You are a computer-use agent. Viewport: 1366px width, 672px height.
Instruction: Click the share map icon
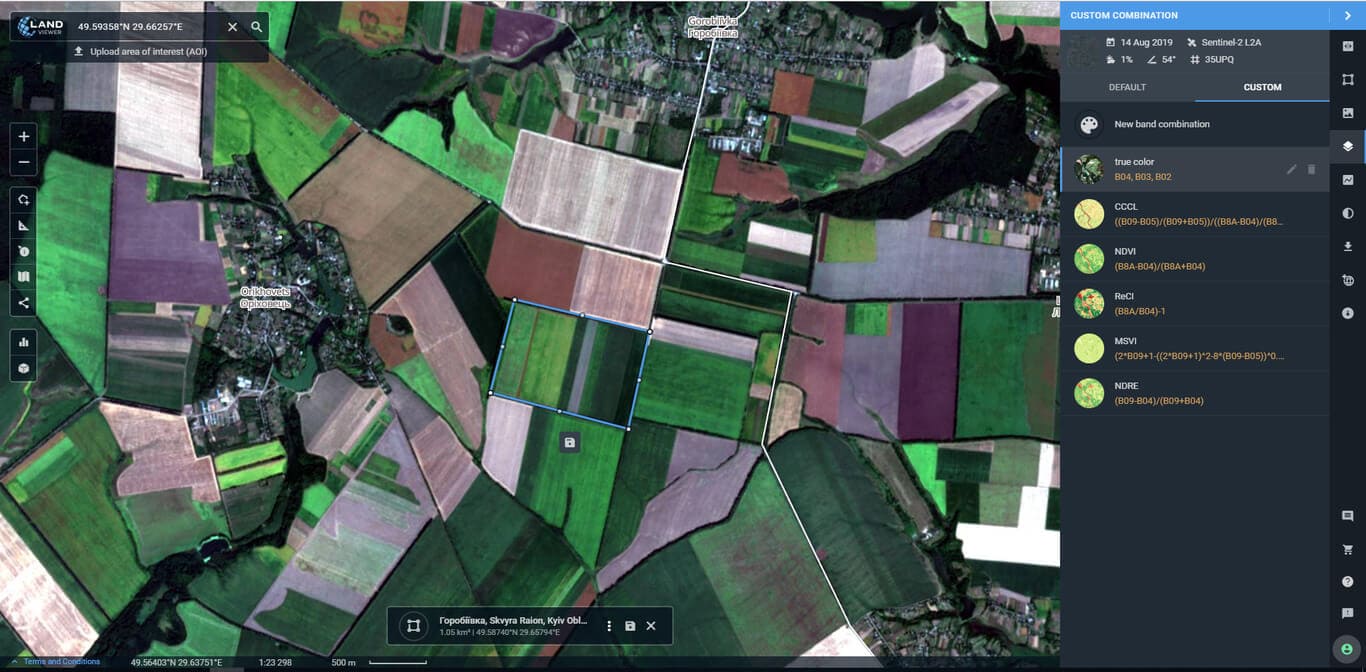24,303
